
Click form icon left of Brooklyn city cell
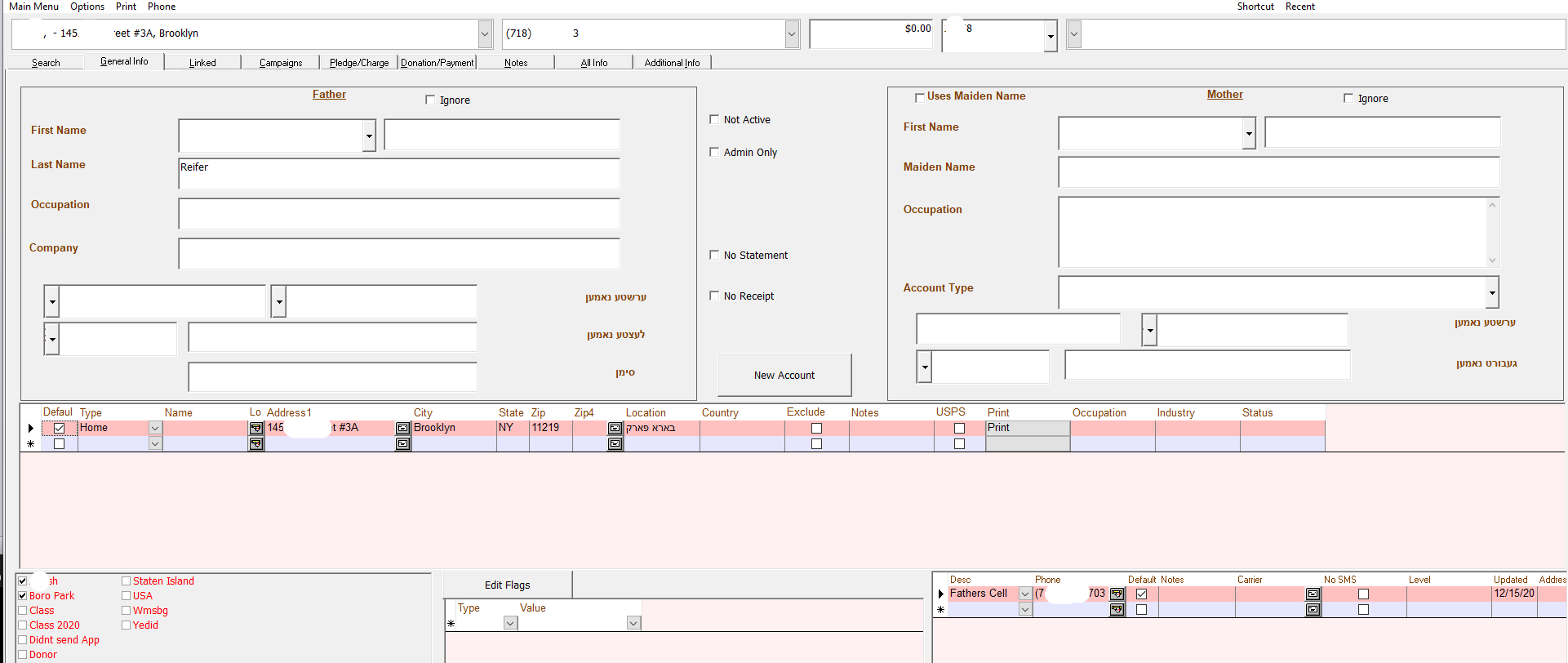pos(402,428)
